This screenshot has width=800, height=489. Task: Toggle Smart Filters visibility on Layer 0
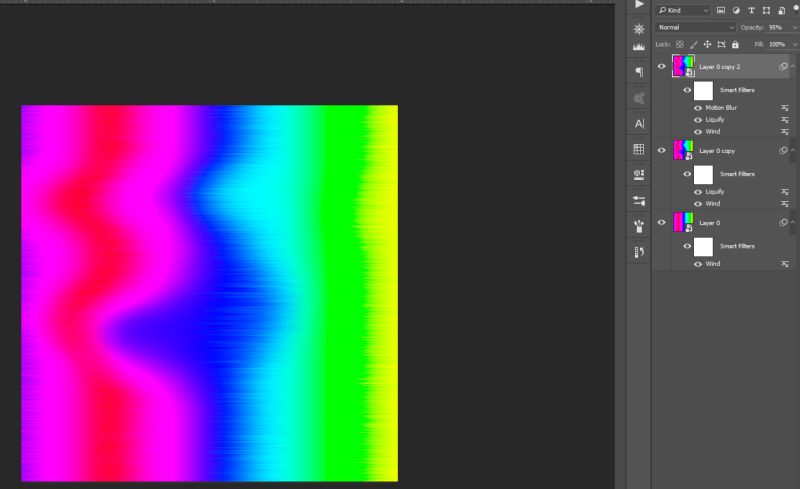coord(687,246)
